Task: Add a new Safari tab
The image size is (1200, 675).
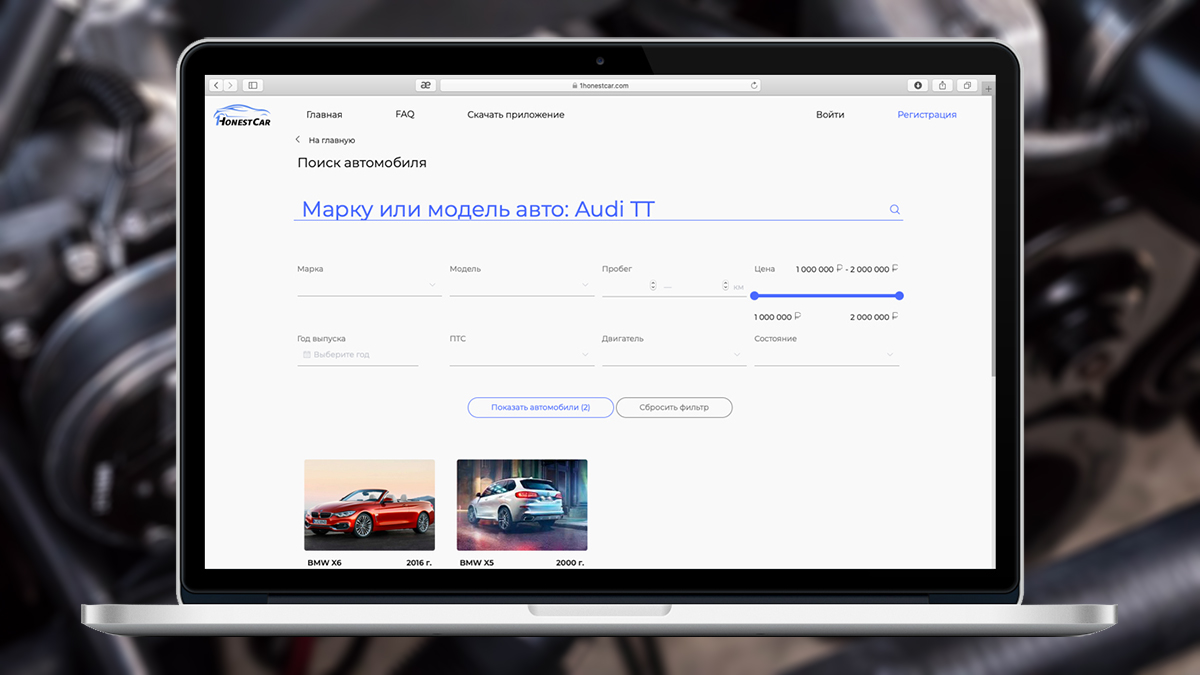Action: tap(989, 88)
